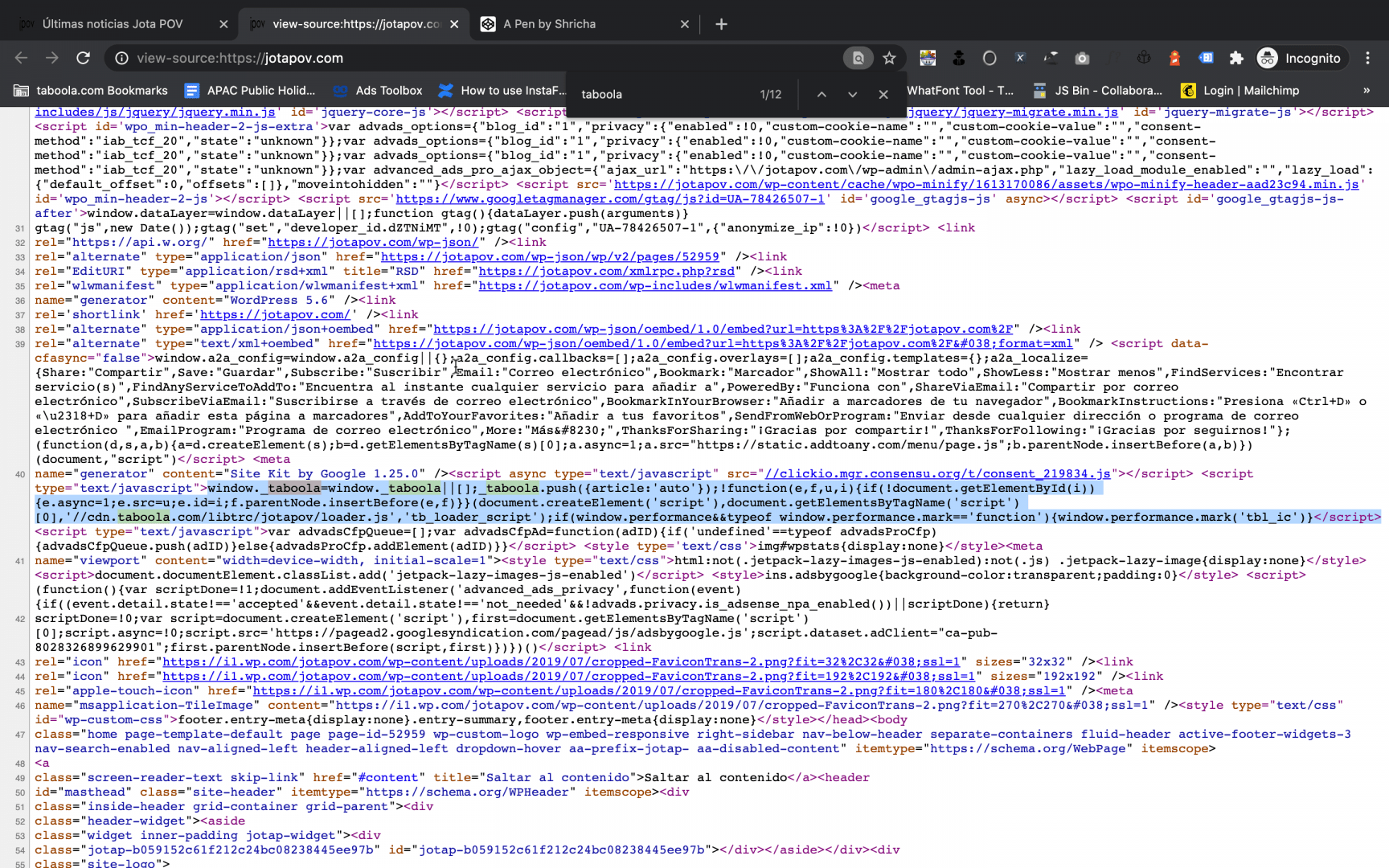Click source line number 40
Viewport: 1389px width, 868px height.
point(20,474)
